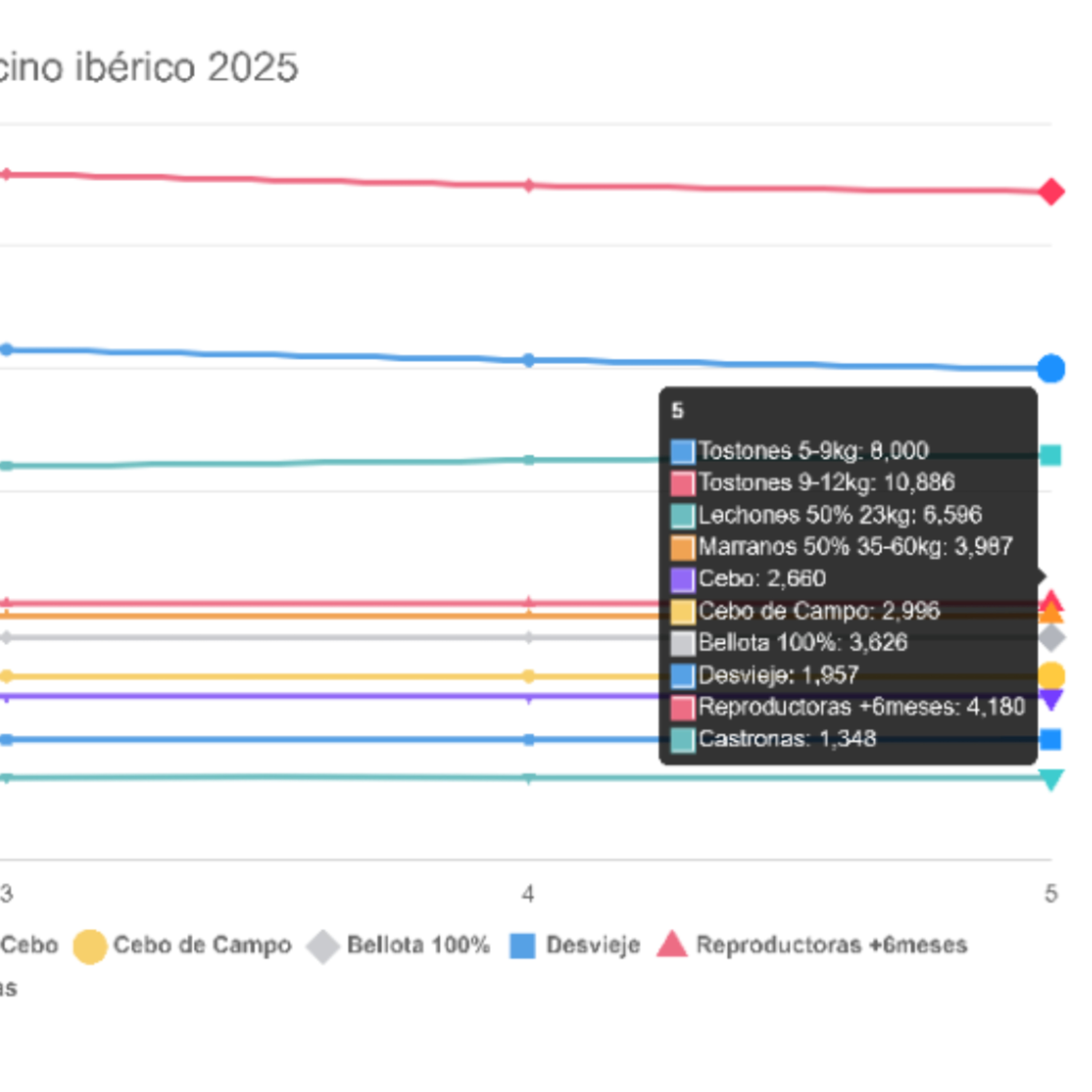
Task: Click the purple downward triangle marker at week 5
Action: (1051, 700)
